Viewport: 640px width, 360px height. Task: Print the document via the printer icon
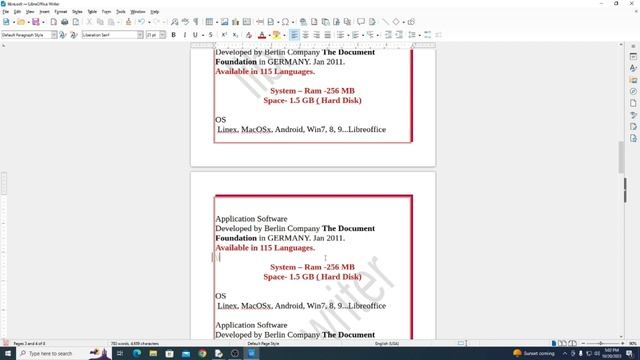click(64, 22)
